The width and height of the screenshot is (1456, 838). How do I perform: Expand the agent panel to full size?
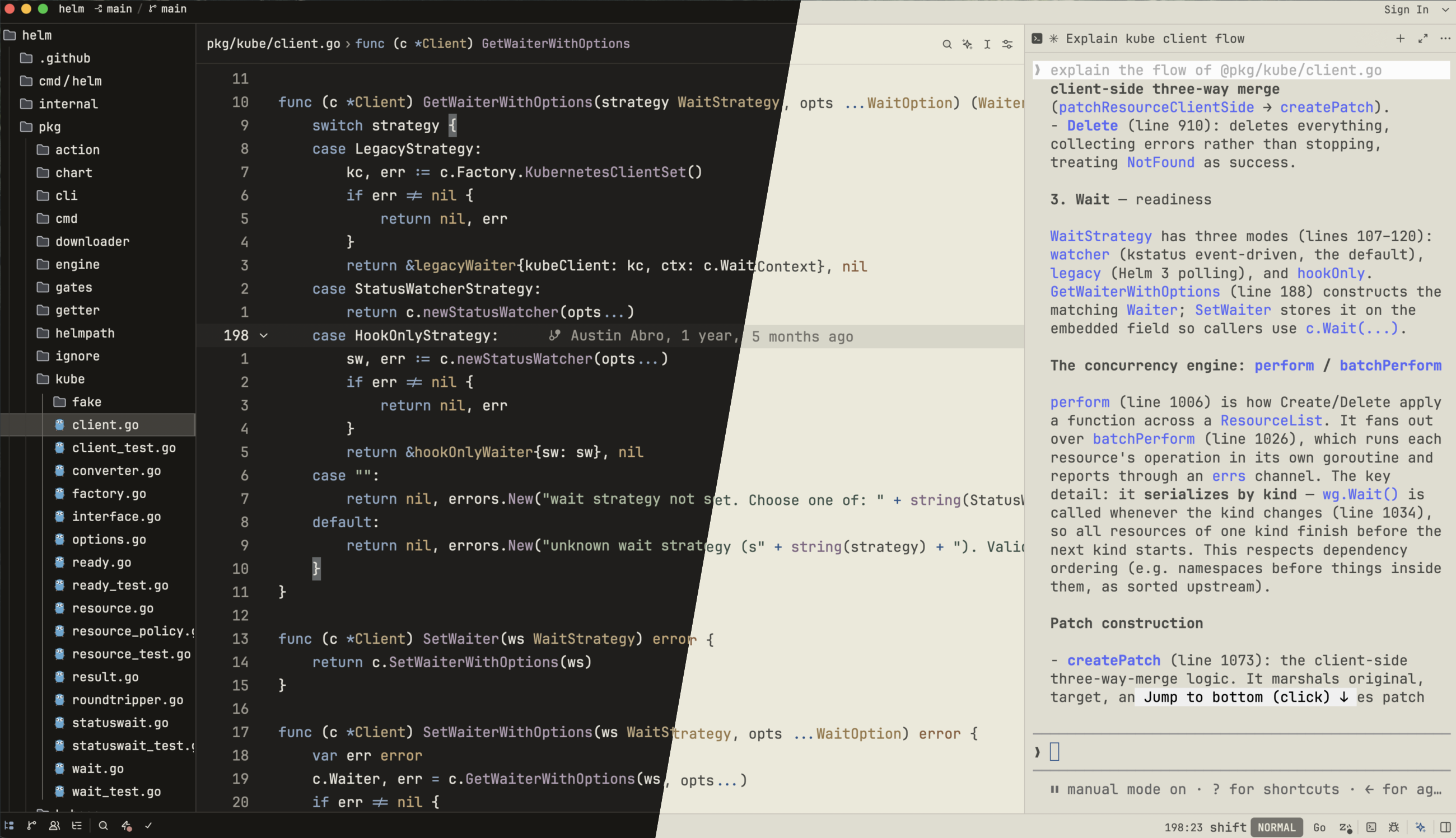[x=1422, y=39]
